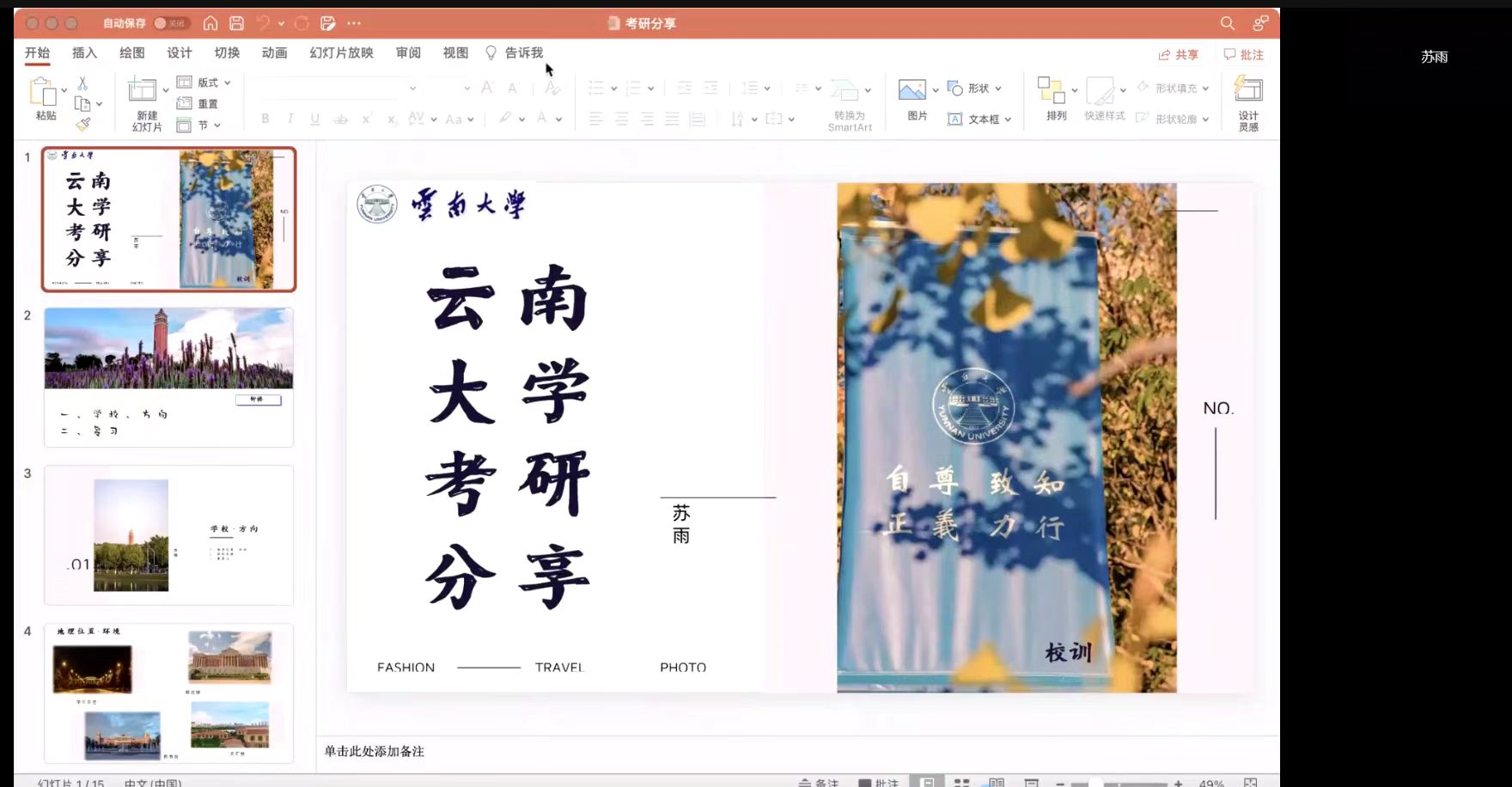The height and width of the screenshot is (787, 1512).
Task: Open the Shapes (形状) dropdown
Action: coord(974,88)
